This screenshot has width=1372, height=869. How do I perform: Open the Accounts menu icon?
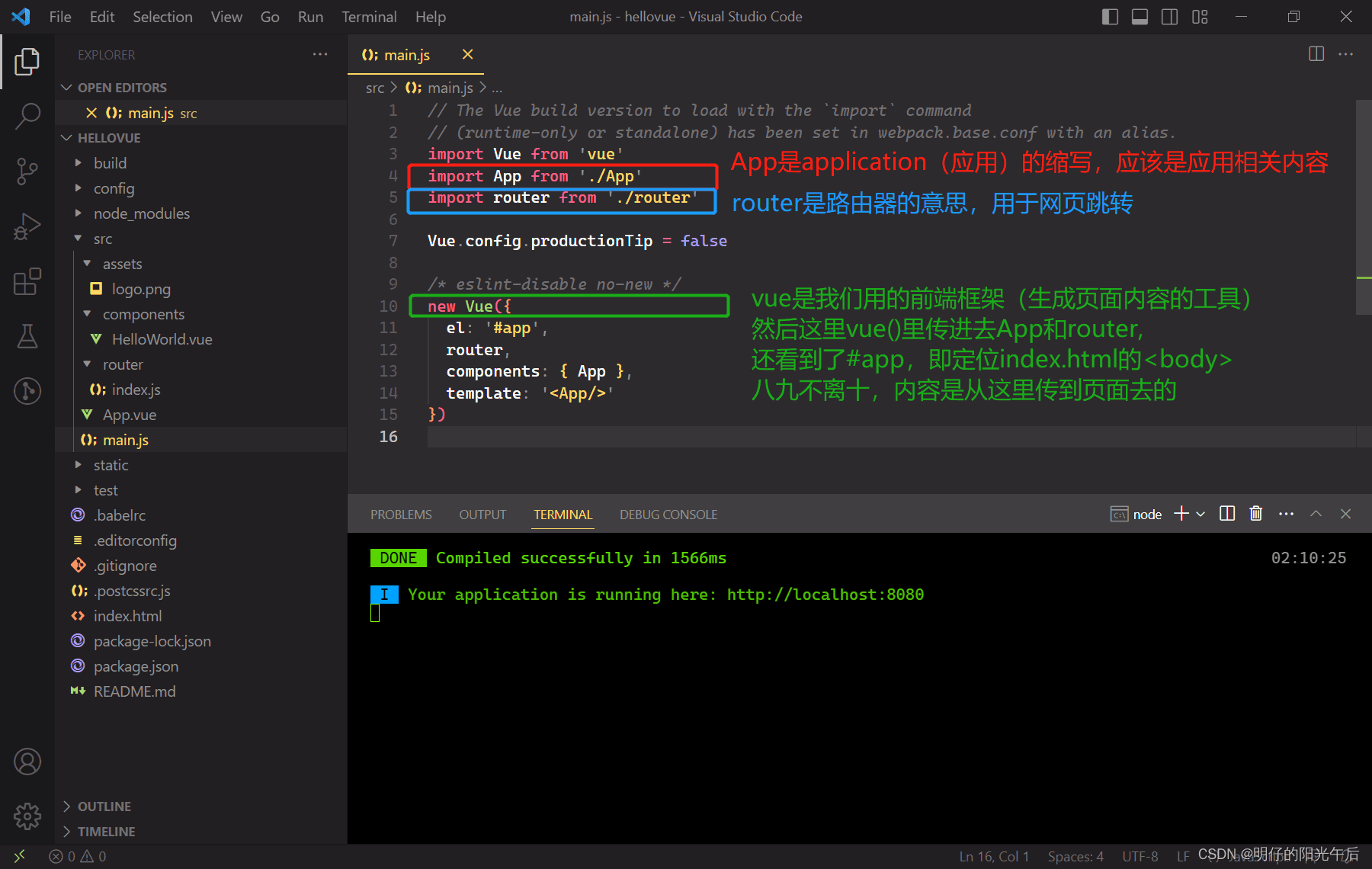coord(27,762)
